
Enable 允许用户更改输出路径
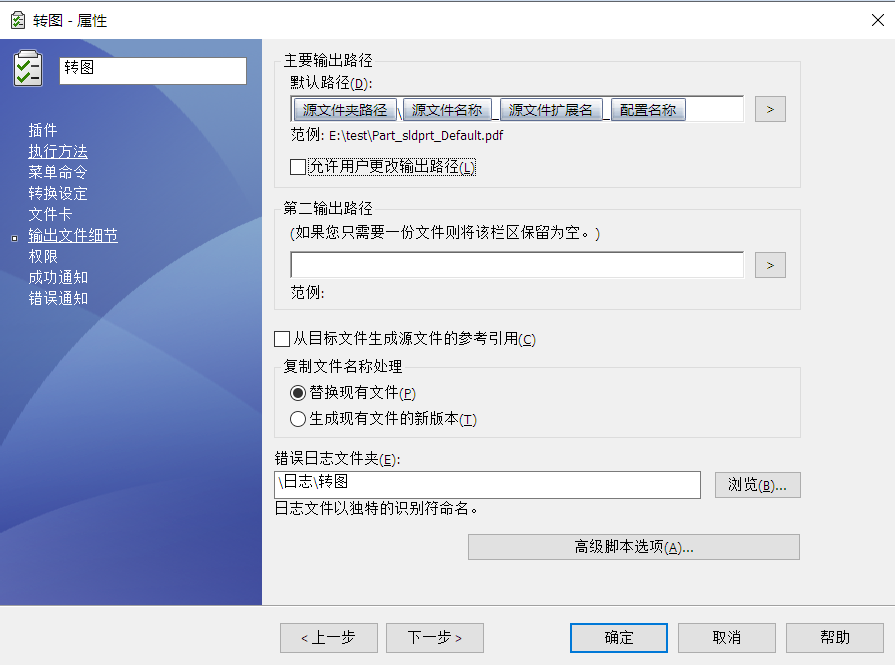[x=297, y=166]
